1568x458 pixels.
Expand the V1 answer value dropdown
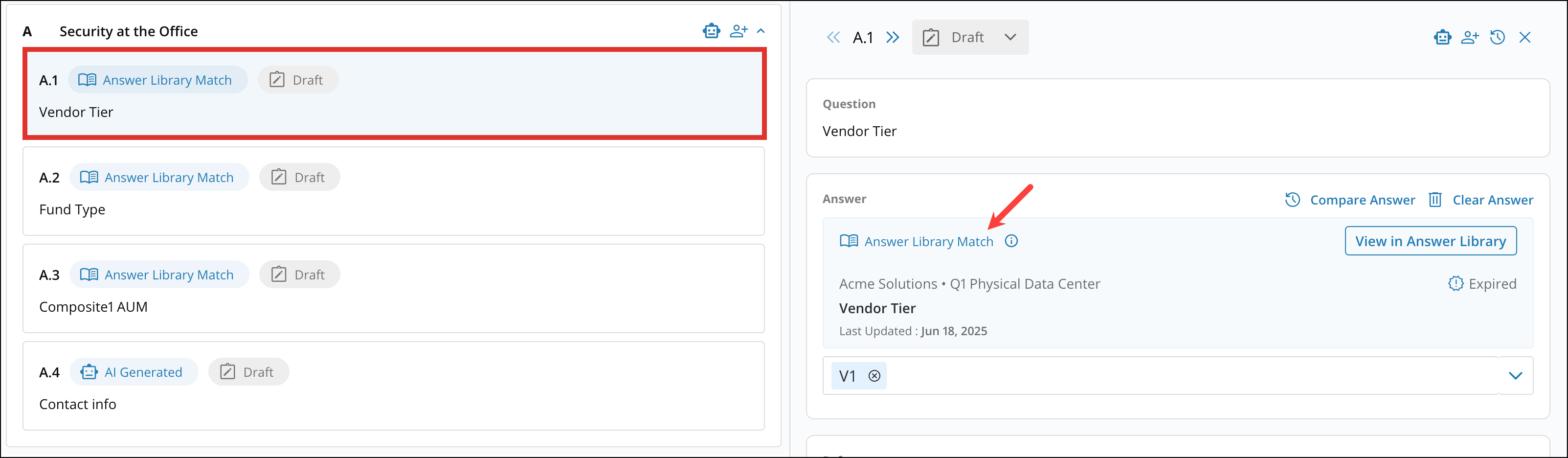(1516, 376)
